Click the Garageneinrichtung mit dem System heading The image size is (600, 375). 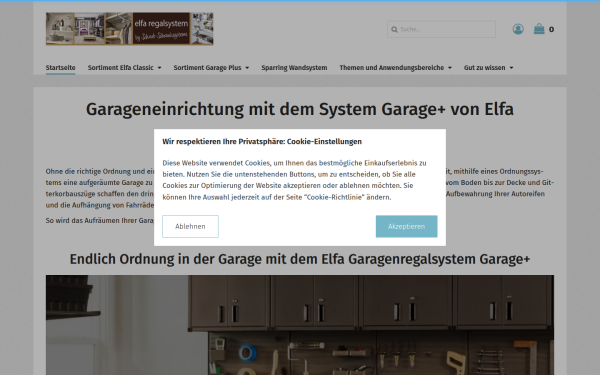(300, 109)
